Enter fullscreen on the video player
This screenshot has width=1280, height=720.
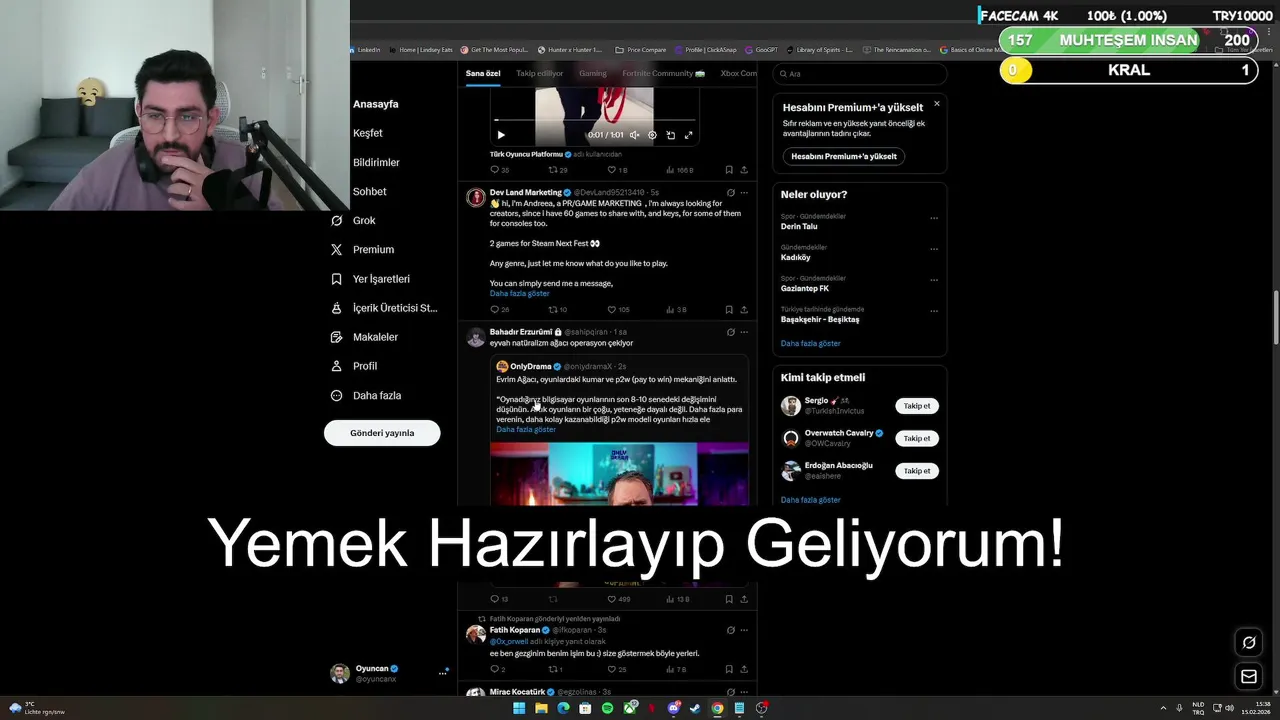688,135
